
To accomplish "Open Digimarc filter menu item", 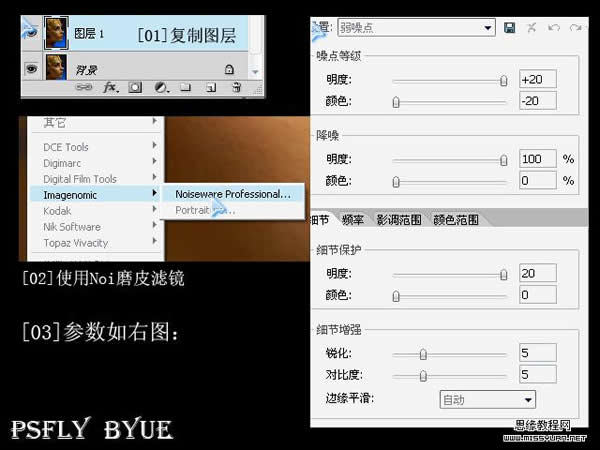I will point(96,163).
